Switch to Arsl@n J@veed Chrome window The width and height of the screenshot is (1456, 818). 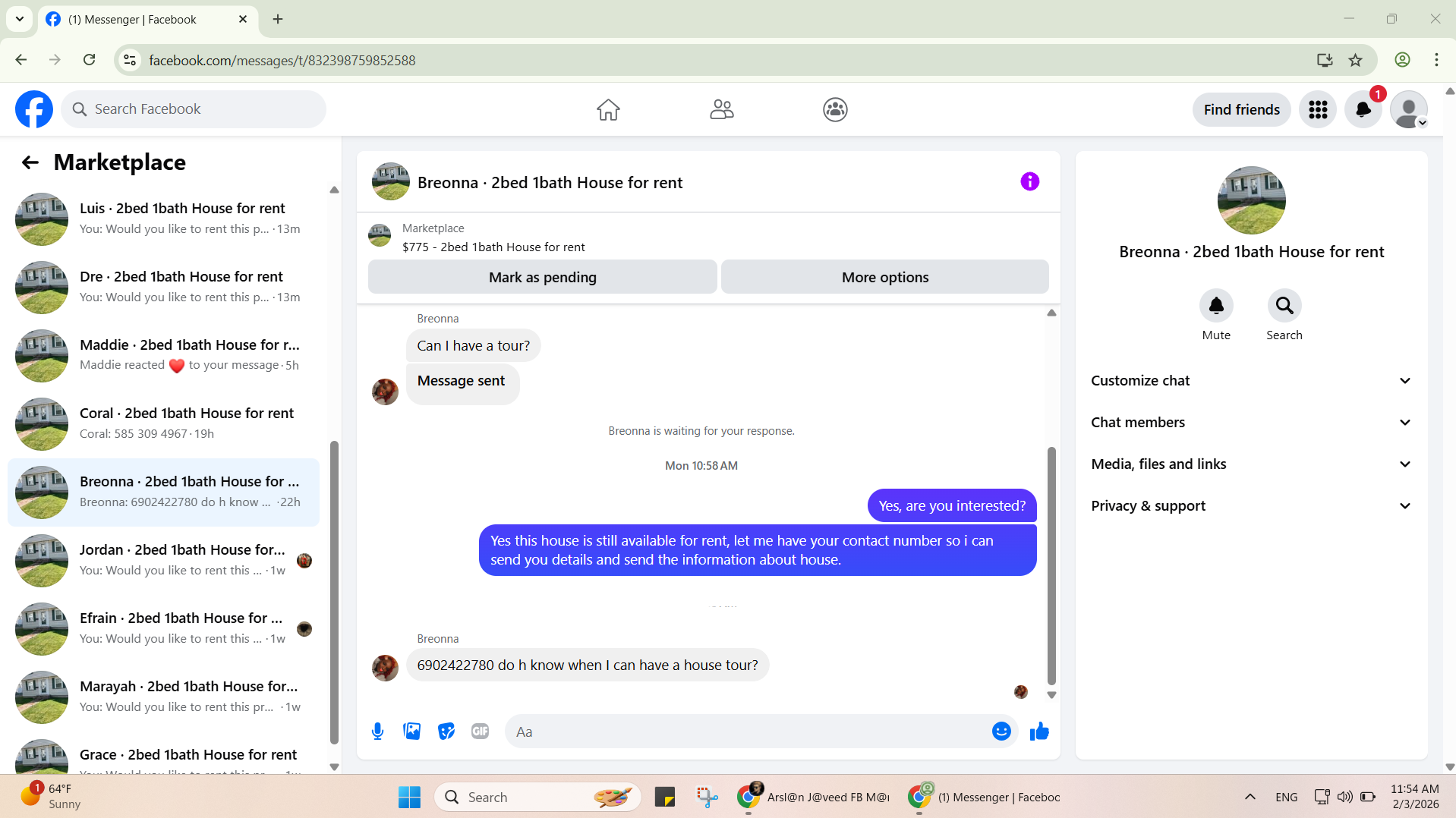tap(814, 797)
